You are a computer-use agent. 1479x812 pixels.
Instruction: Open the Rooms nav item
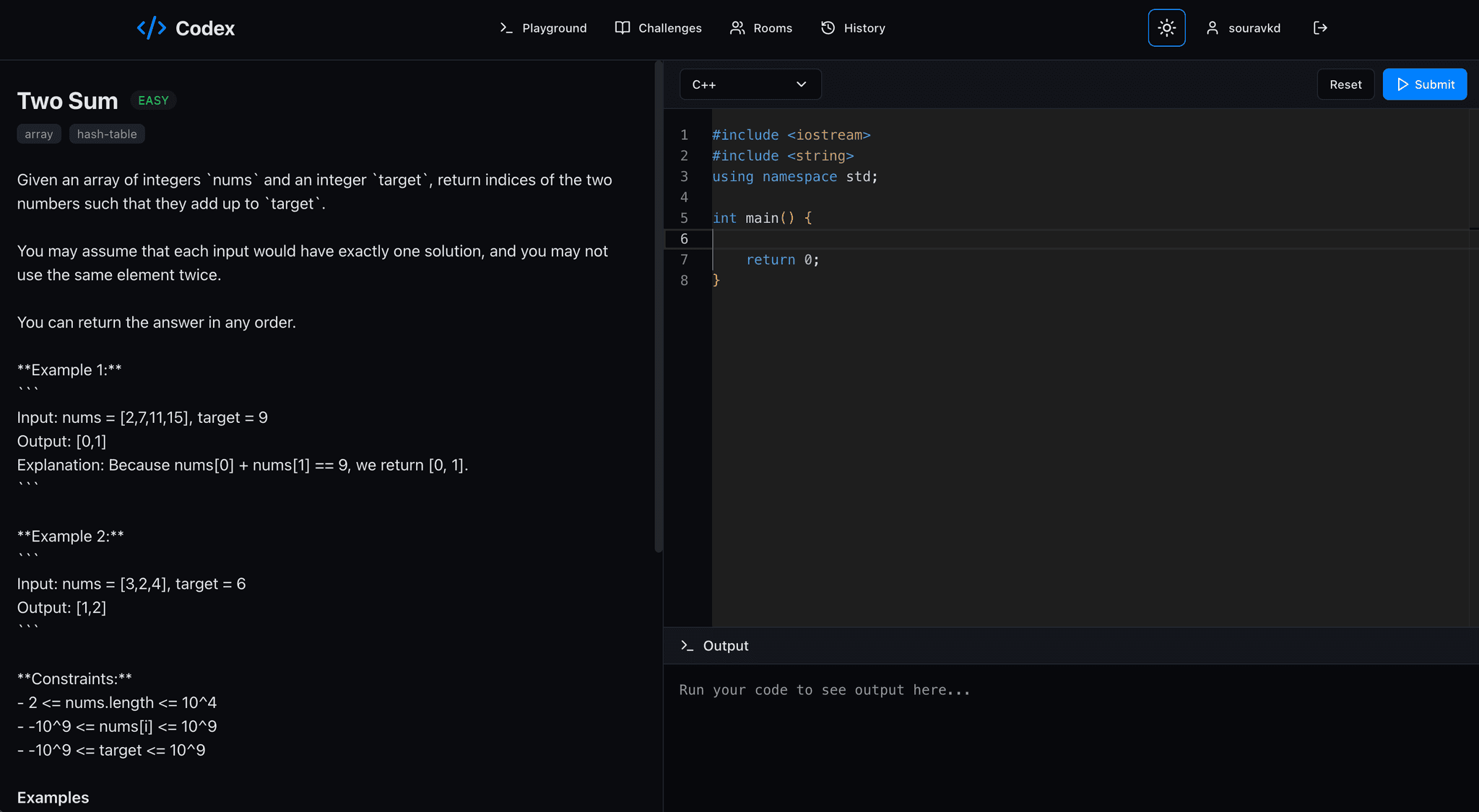[x=761, y=28]
